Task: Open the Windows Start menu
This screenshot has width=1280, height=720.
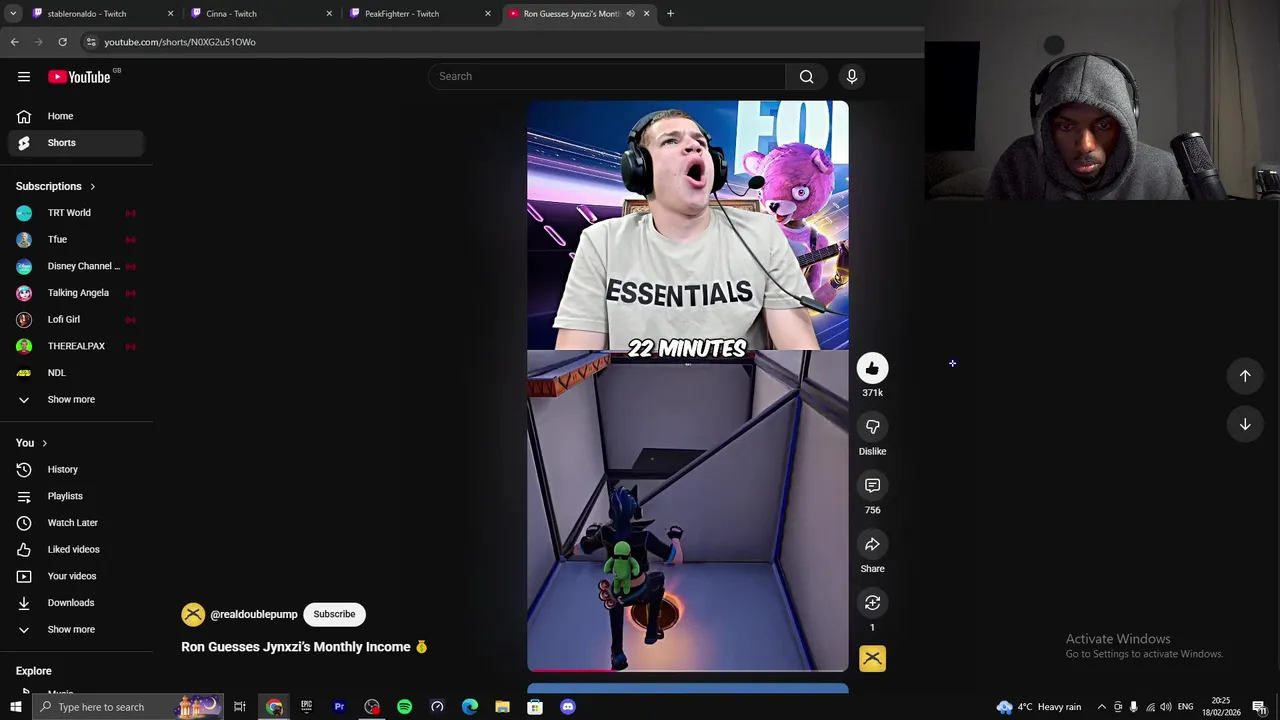Action: pyautogui.click(x=15, y=707)
